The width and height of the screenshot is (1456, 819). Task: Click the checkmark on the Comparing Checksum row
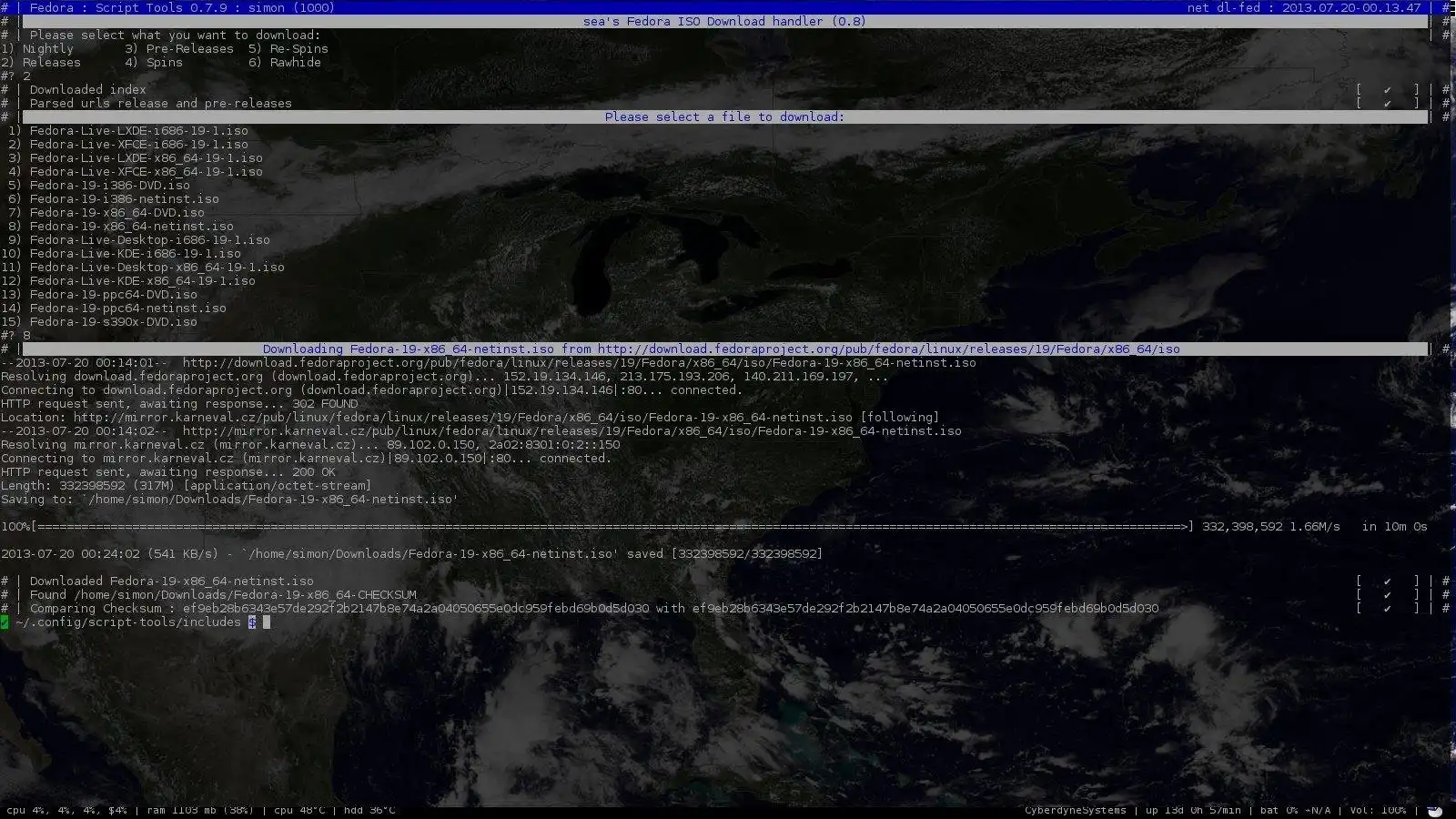[x=1387, y=609]
